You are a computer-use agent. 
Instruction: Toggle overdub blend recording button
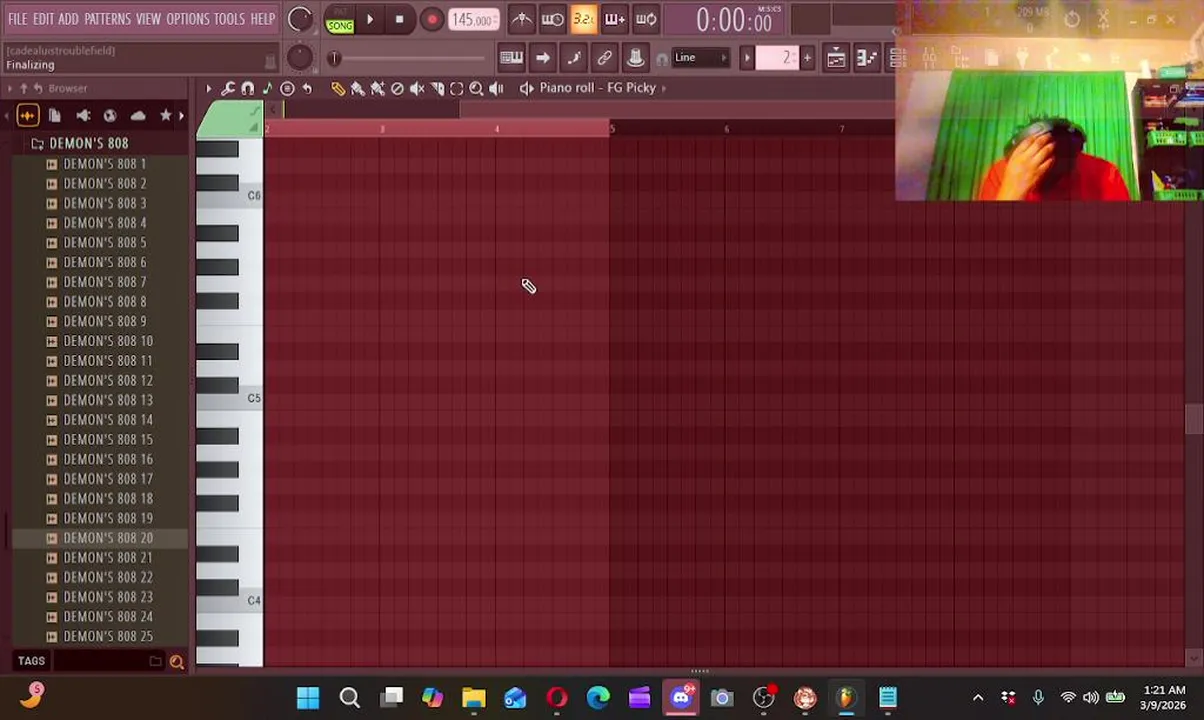click(615, 19)
